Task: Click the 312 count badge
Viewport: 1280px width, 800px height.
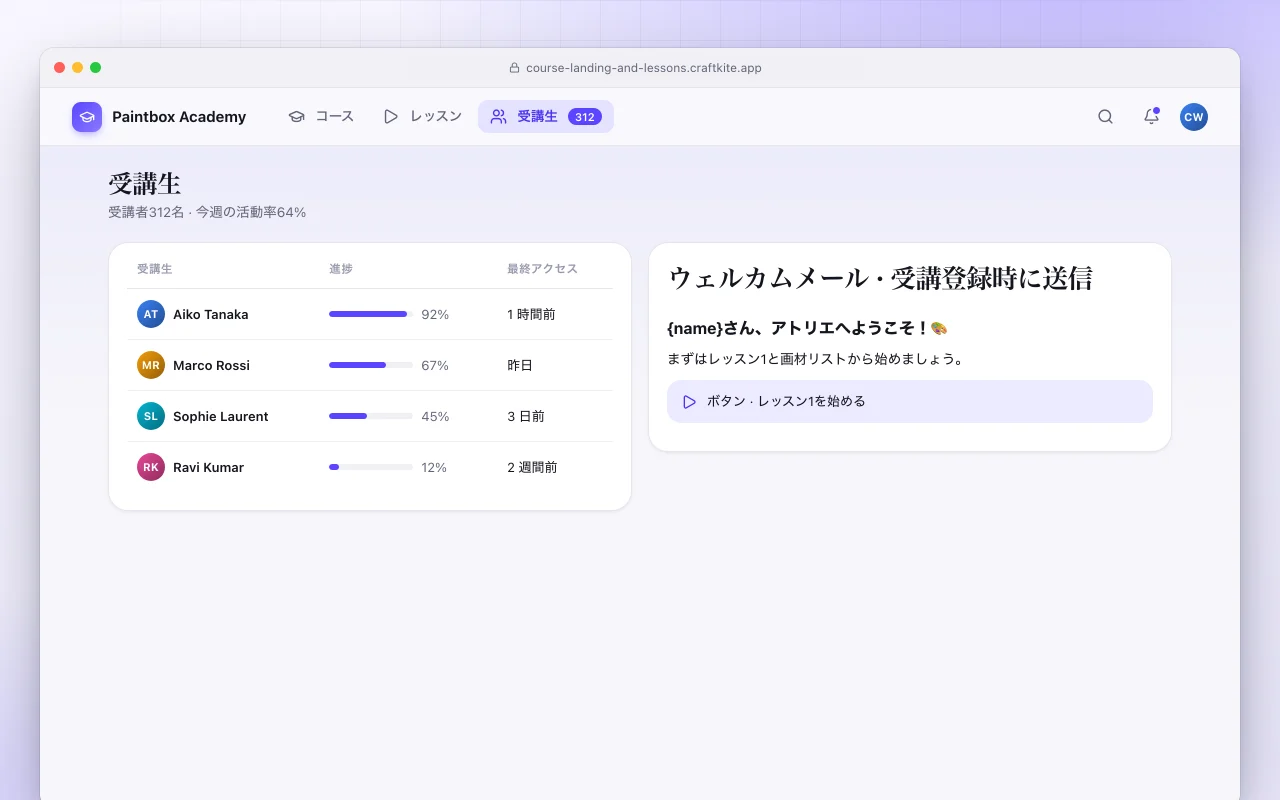Action: (585, 117)
